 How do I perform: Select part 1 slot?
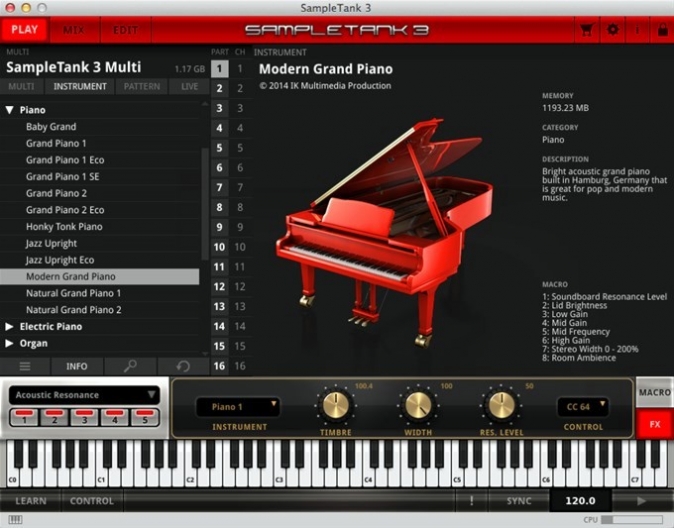click(219, 69)
